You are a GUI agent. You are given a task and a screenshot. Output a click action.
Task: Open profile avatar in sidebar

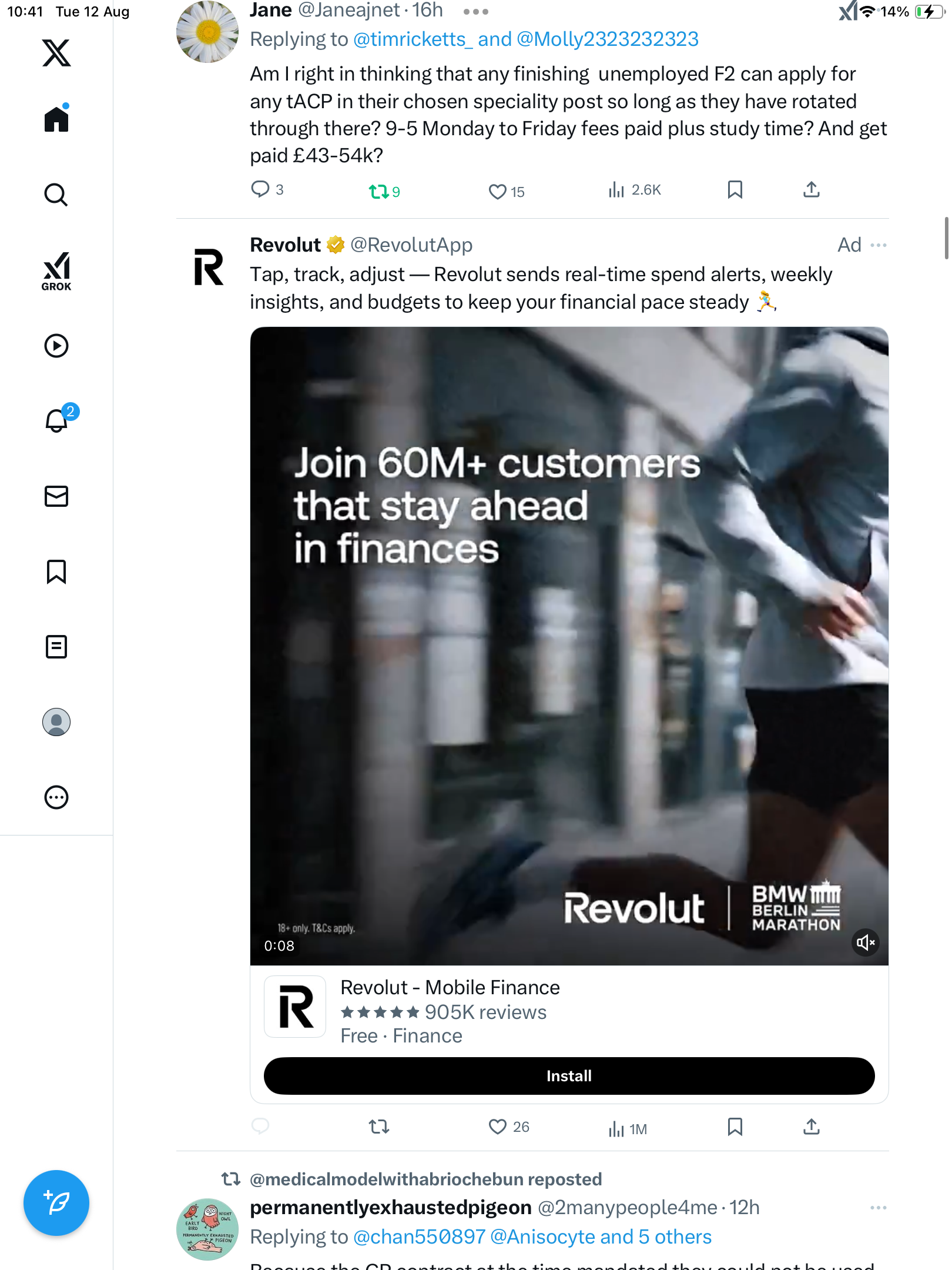click(56, 722)
